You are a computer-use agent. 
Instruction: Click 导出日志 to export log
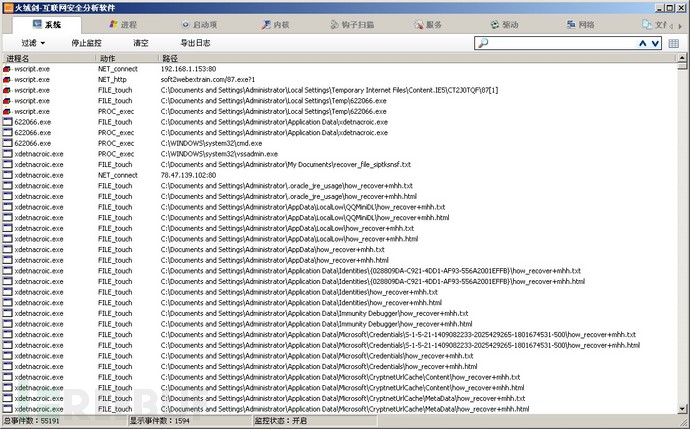pyautogui.click(x=195, y=43)
